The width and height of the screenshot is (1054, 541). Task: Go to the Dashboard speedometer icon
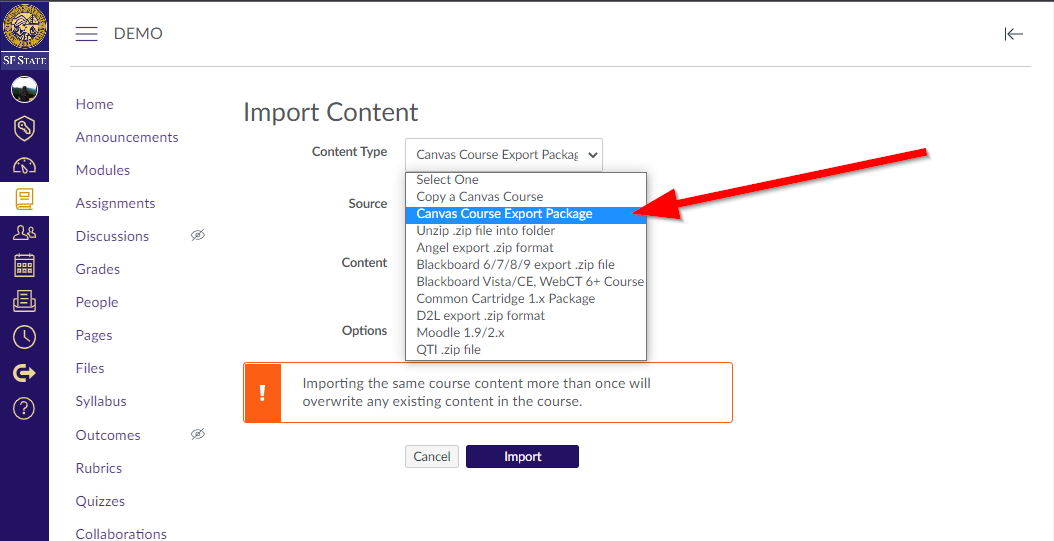pyautogui.click(x=24, y=164)
